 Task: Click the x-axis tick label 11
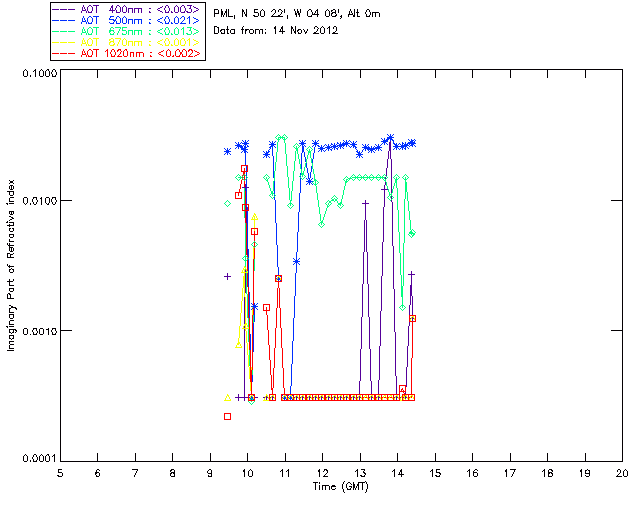[x=285, y=473]
